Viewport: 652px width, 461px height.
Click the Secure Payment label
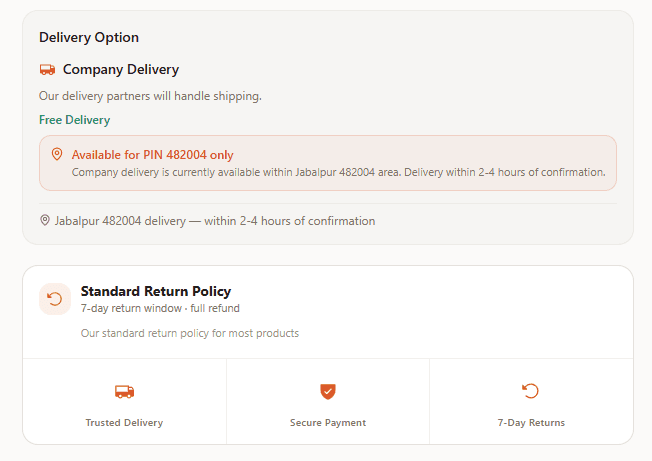pyautogui.click(x=328, y=423)
